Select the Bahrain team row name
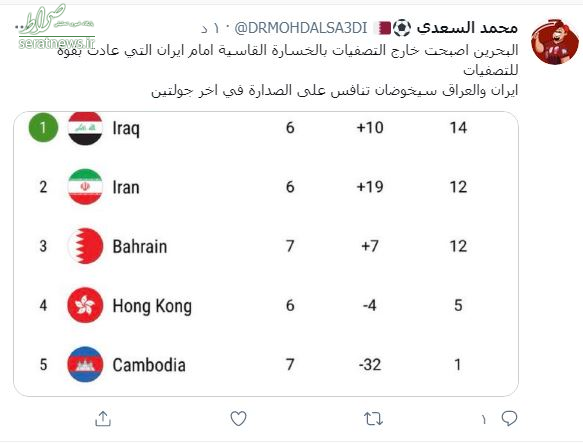583x443 pixels. pyautogui.click(x=140, y=247)
